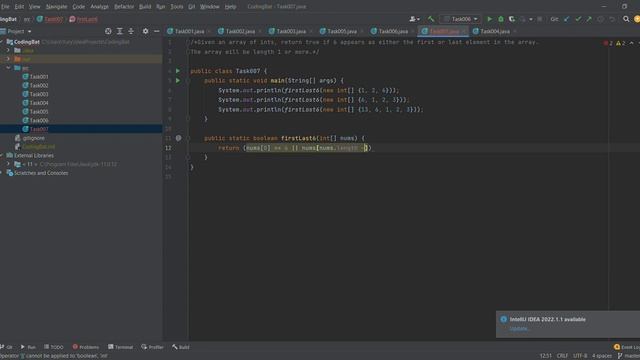Open Search Everywhere magnifier icon
Image resolution: width=640 pixels, height=360 pixels.
626,19
